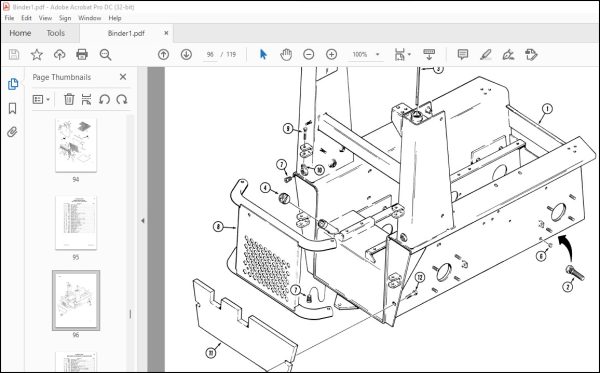Click the upload to cloud icon
This screenshot has height=373, width=600.
coord(59,55)
